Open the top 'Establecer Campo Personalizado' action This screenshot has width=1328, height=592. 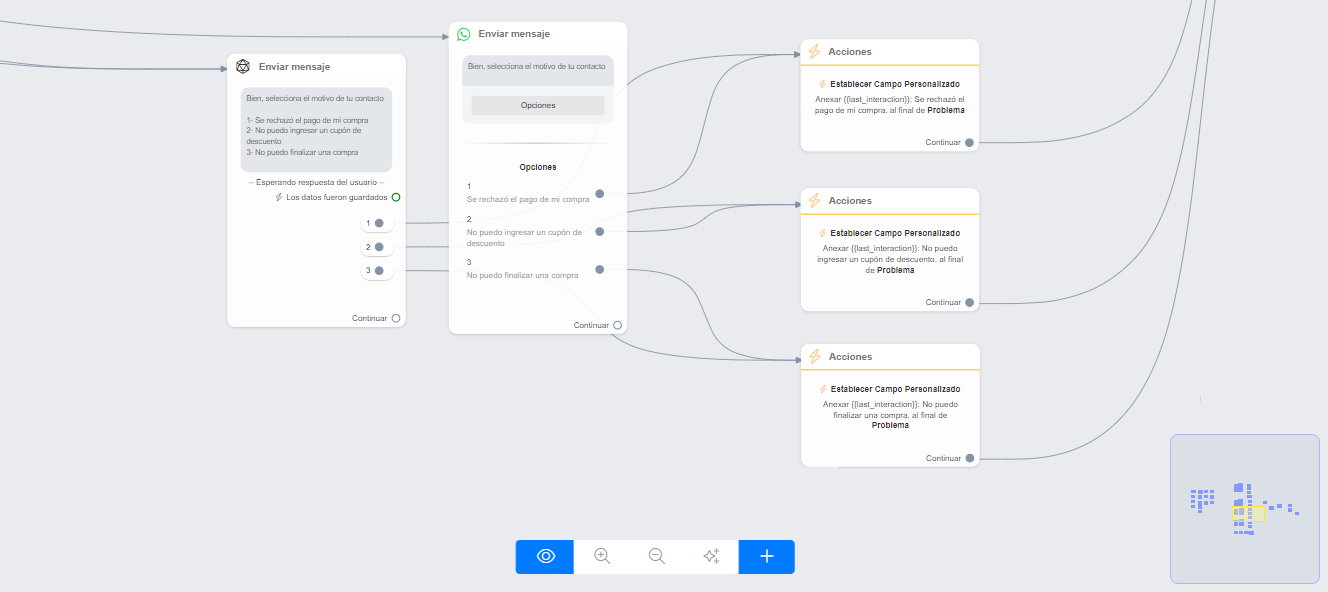889,84
